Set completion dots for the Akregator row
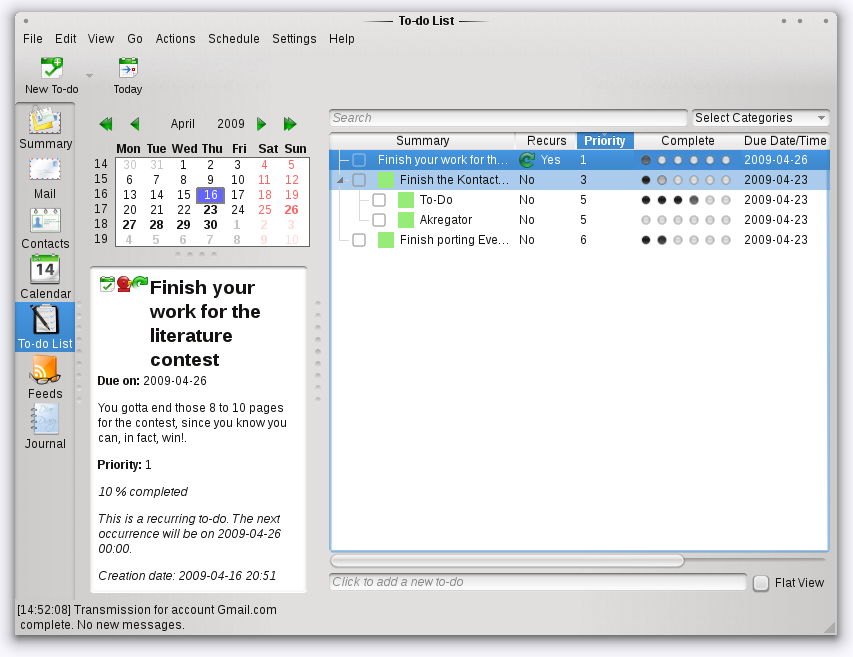The height and width of the screenshot is (657, 853). pos(685,220)
